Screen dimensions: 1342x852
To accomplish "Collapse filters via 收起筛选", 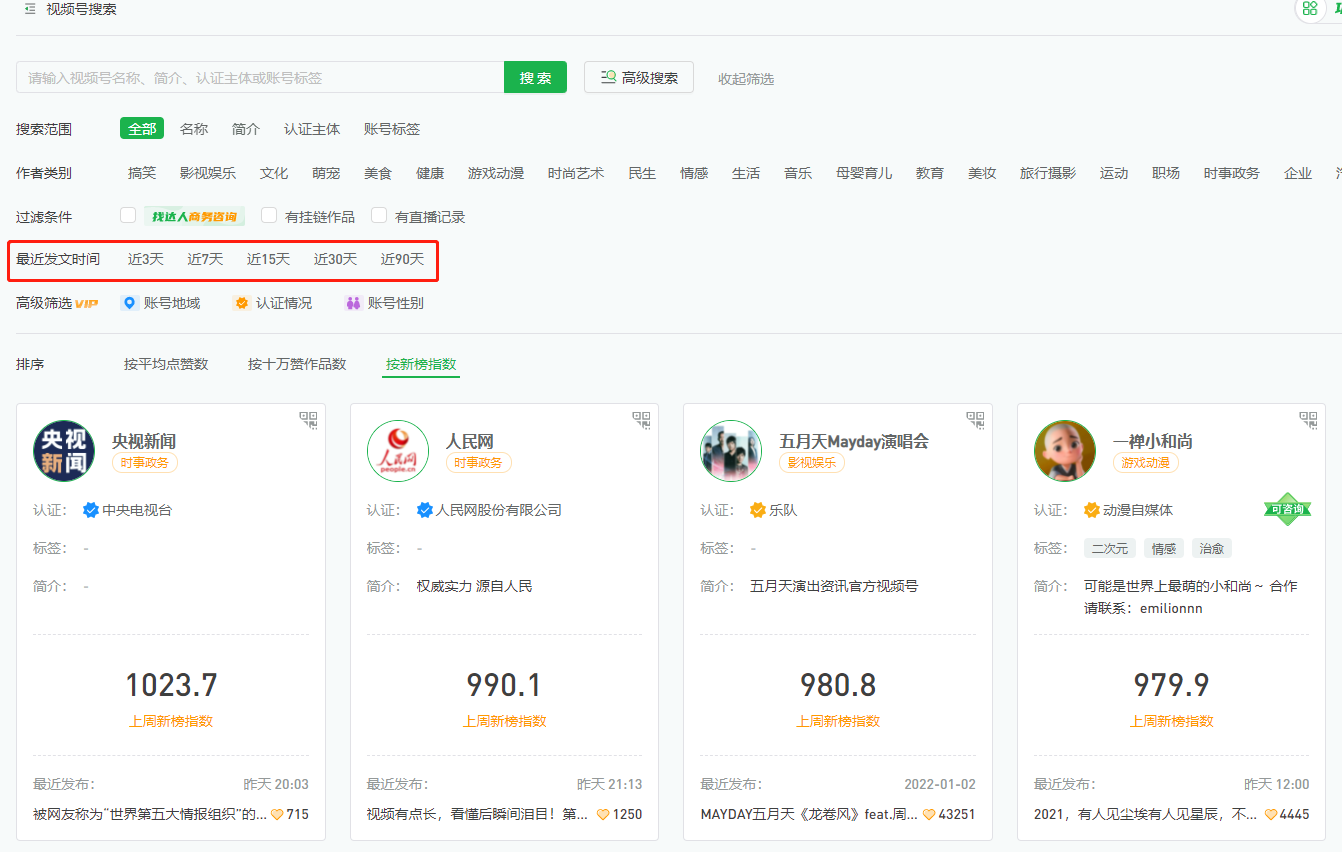I will [x=746, y=79].
